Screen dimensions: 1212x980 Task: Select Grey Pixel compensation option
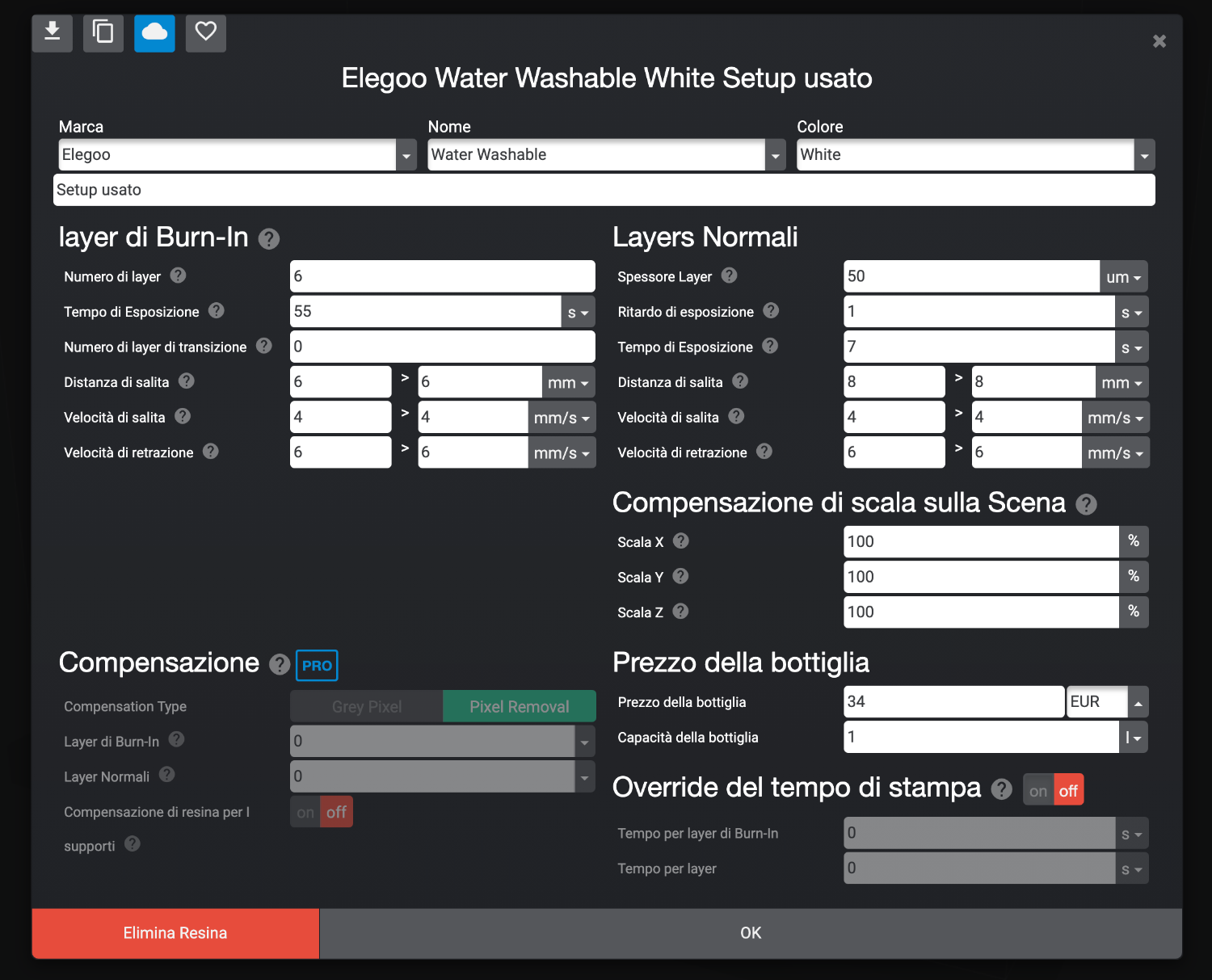[x=367, y=706]
